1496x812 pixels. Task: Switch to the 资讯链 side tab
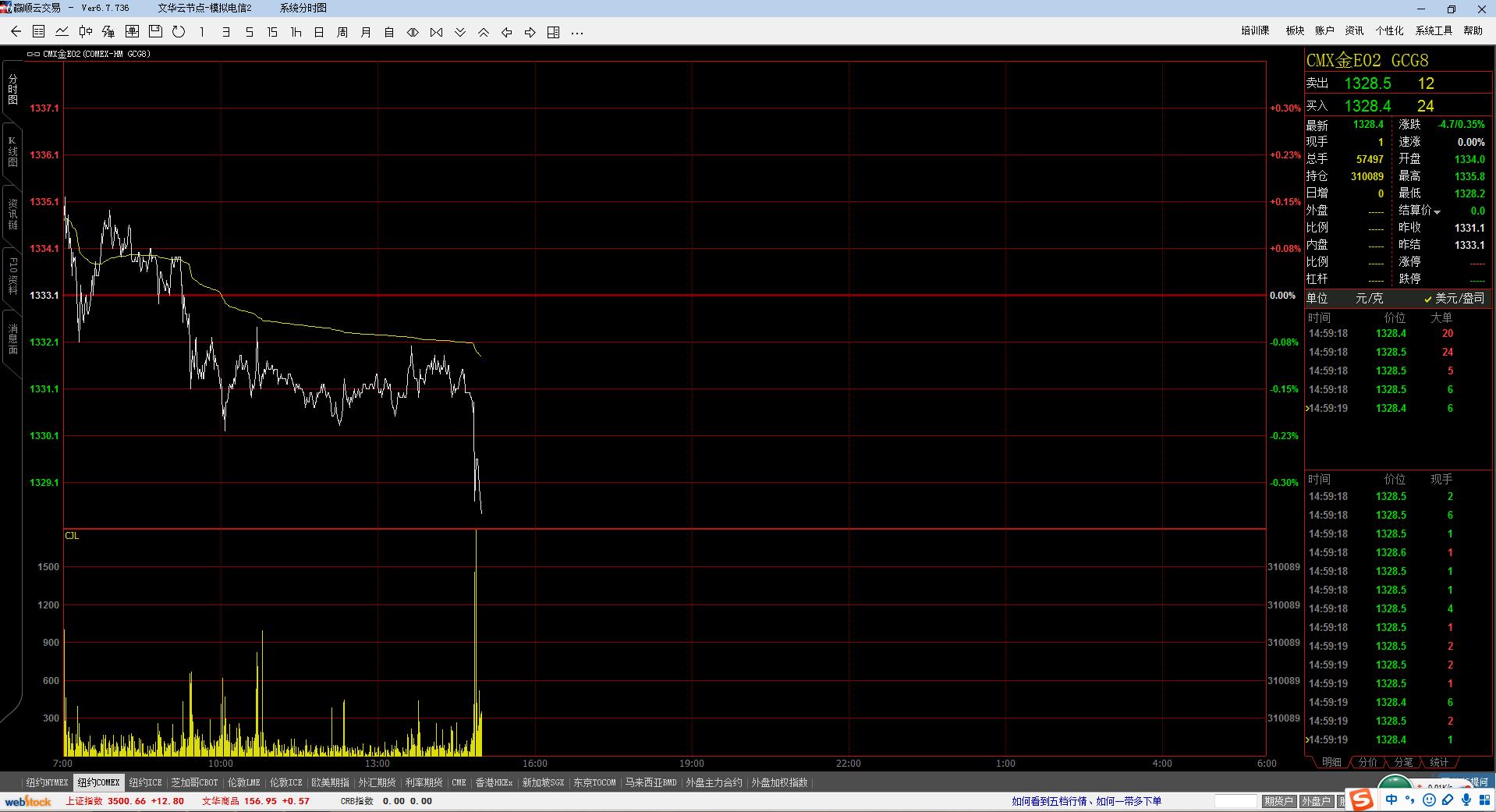click(12, 214)
